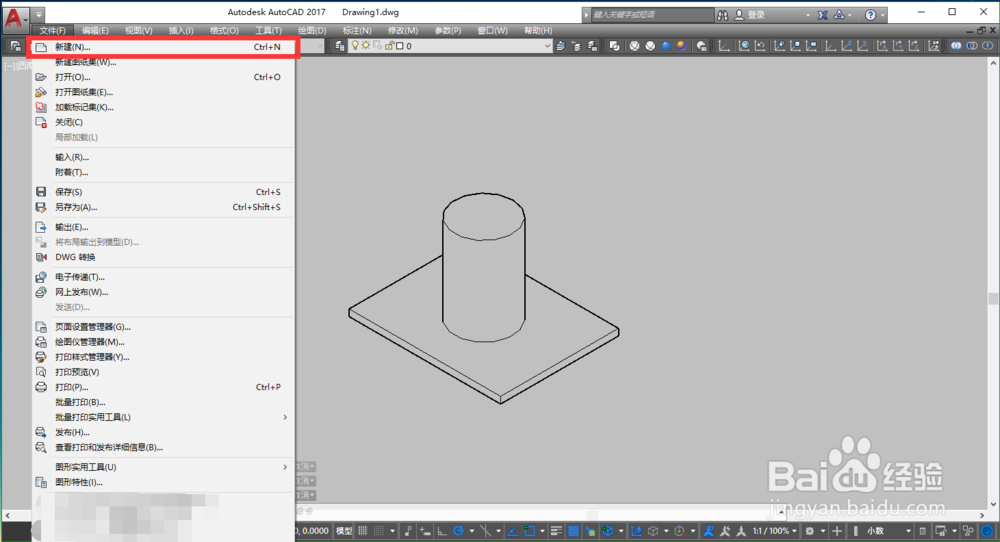Click the help question mark icon
The width and height of the screenshot is (1000, 542).
click(871, 15)
